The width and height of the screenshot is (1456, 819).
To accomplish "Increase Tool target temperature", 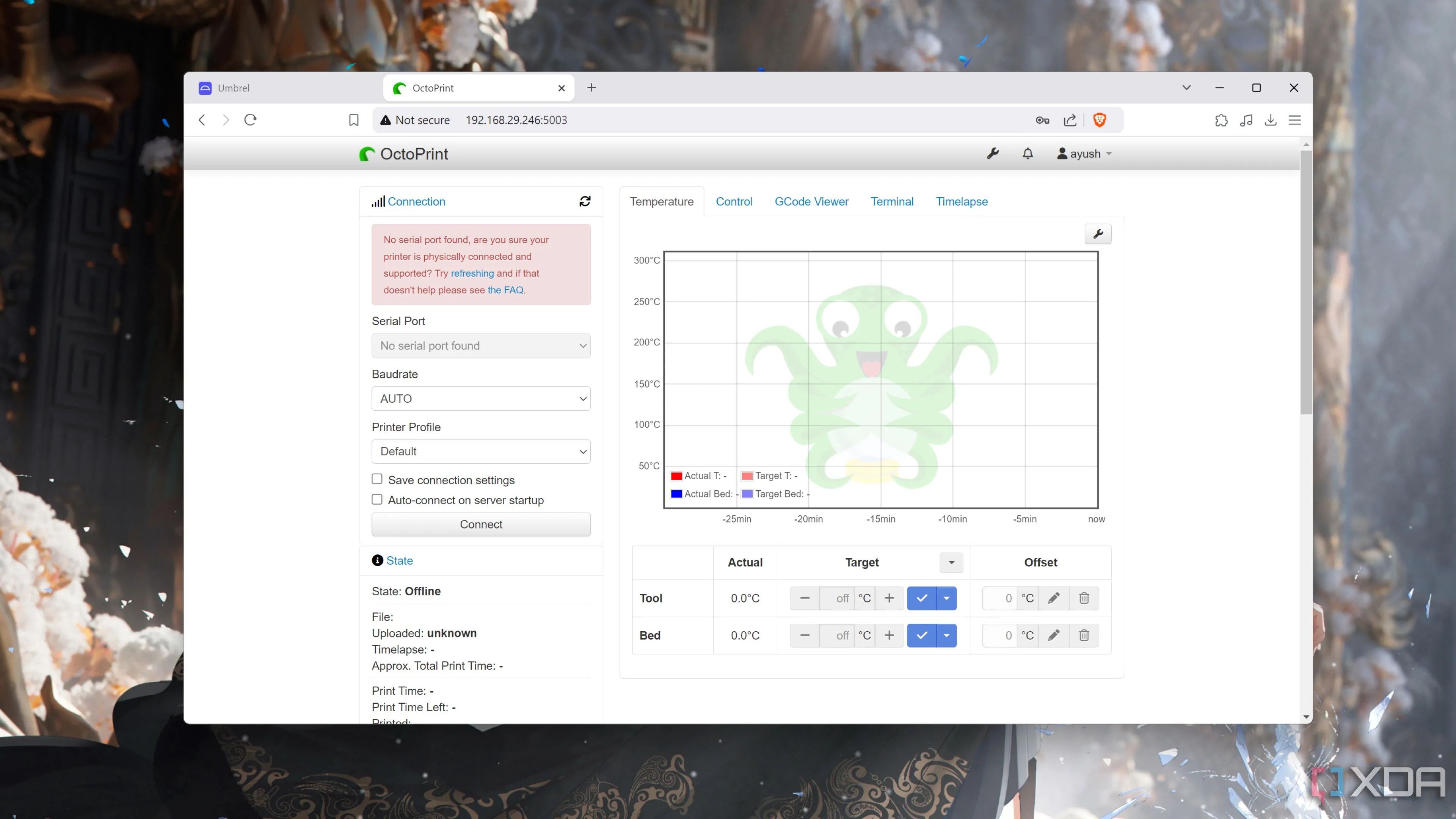I will pyautogui.click(x=889, y=598).
